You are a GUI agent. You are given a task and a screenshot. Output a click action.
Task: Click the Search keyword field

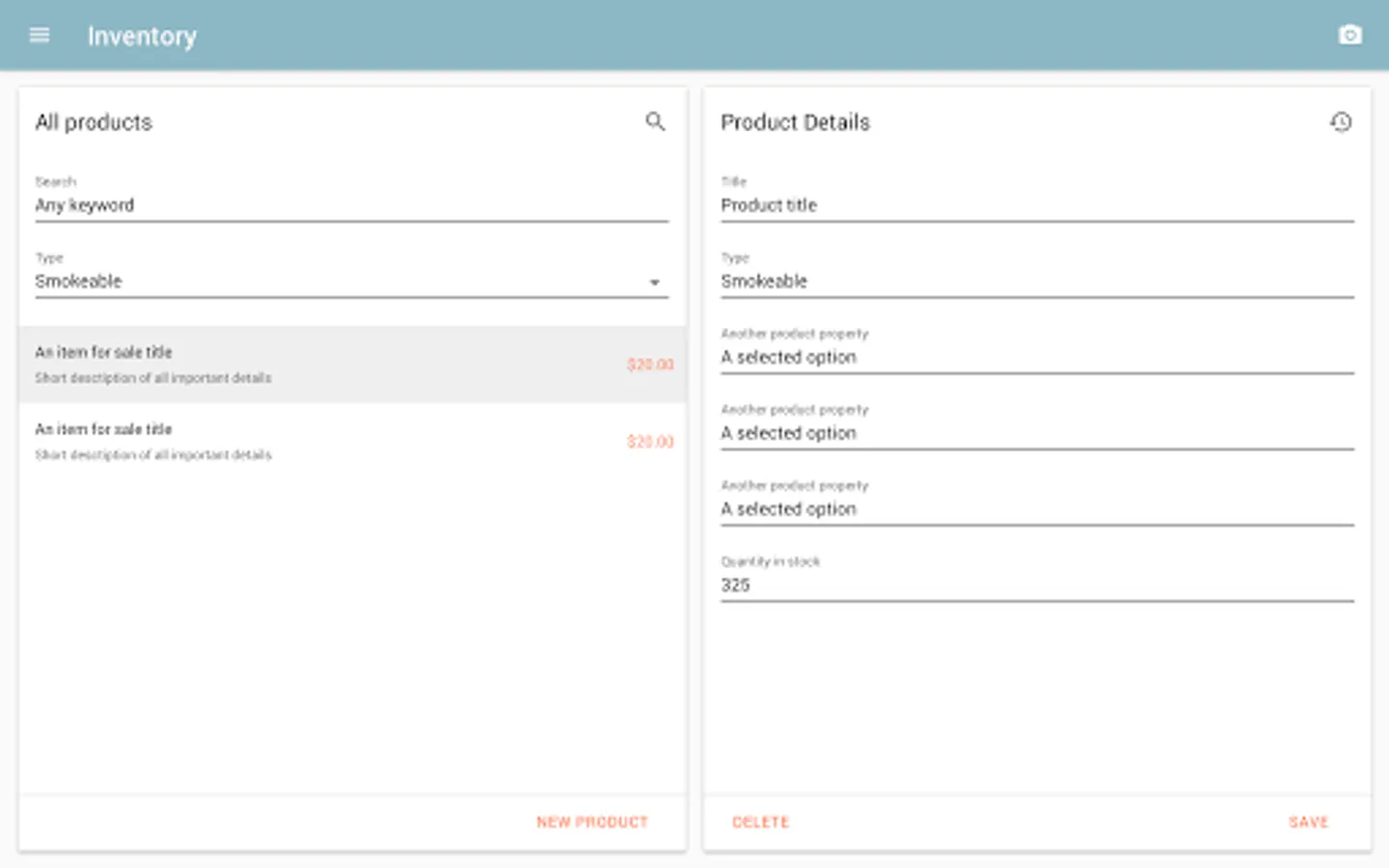point(351,205)
